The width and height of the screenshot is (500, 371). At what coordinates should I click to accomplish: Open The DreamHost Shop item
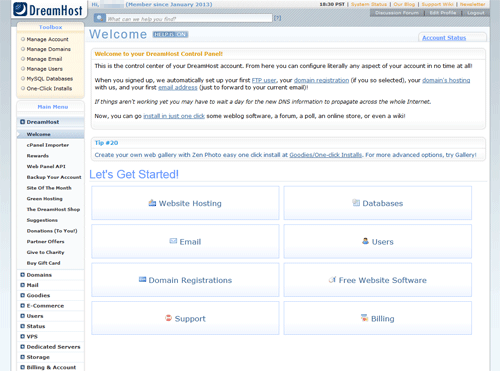[53, 209]
